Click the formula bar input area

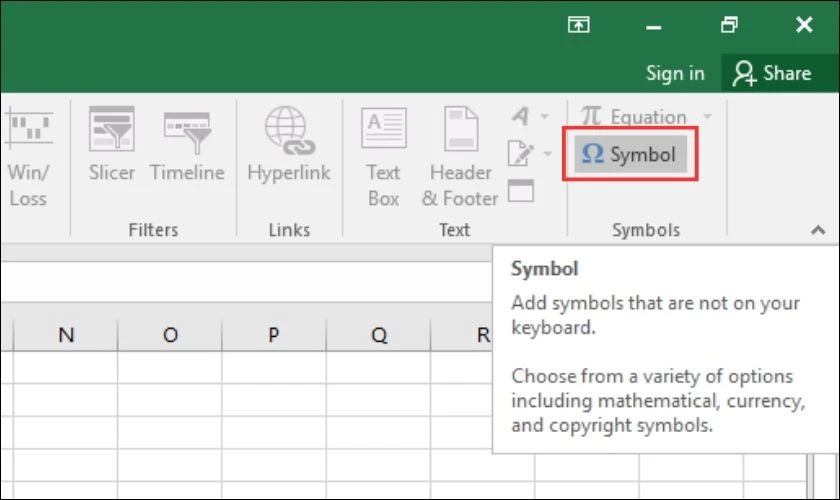(x=246, y=282)
